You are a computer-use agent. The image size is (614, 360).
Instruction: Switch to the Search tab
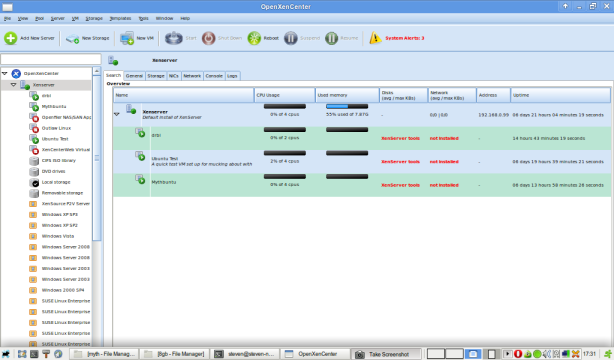113,75
